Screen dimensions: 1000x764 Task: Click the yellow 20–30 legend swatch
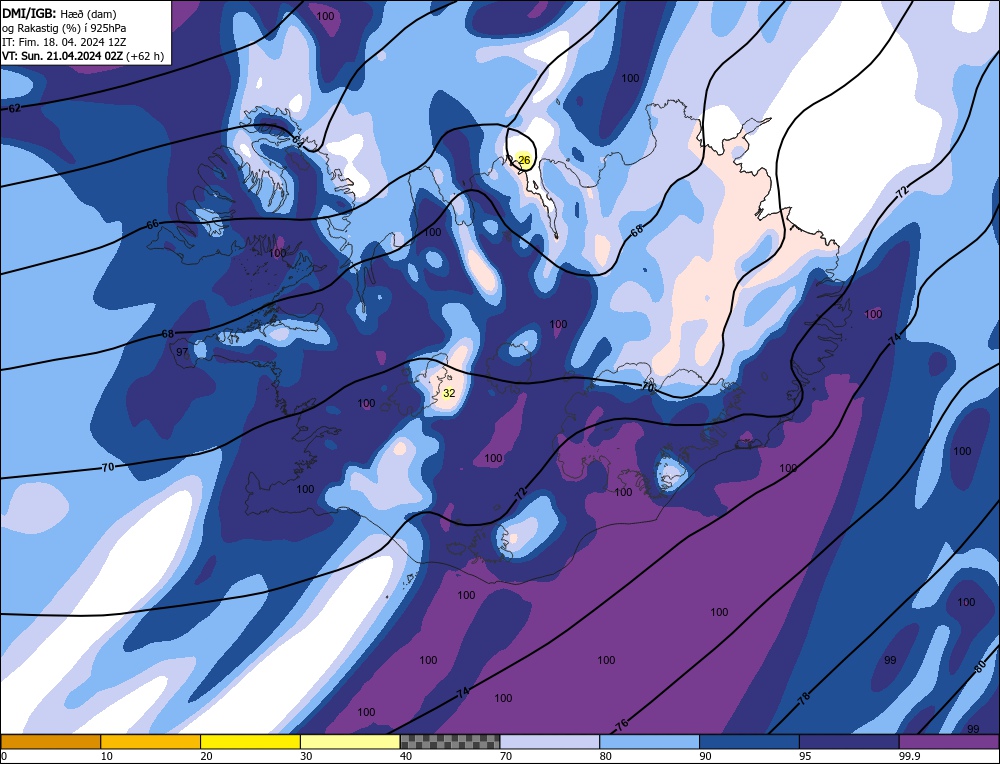click(250, 741)
